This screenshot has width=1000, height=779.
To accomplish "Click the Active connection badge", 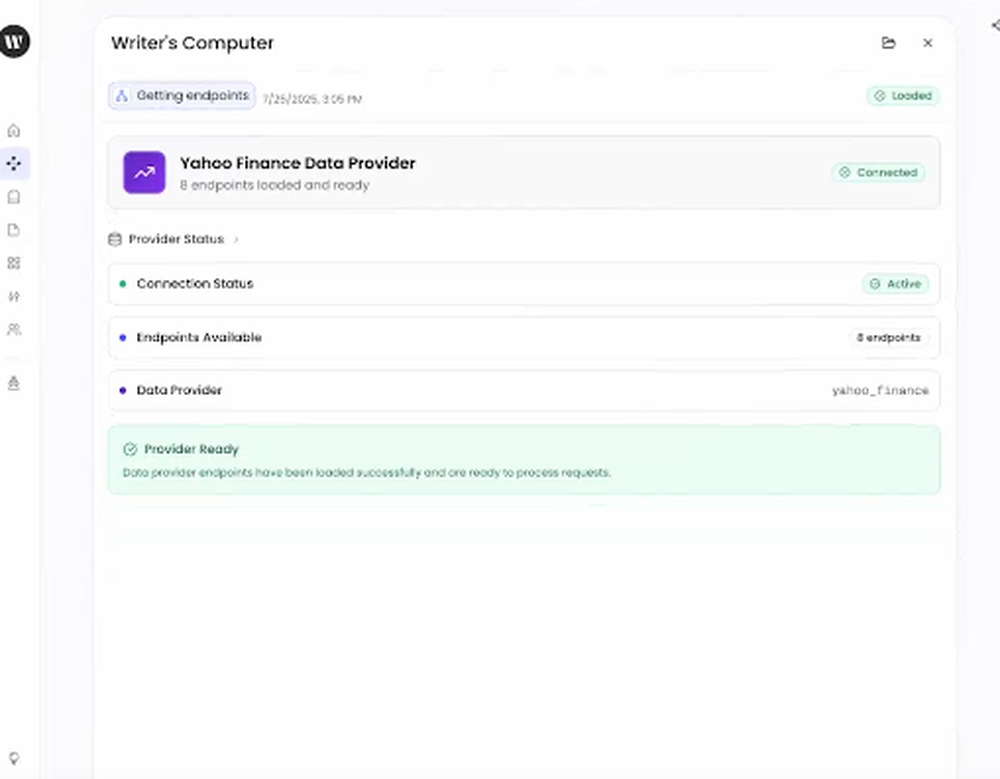I will pyautogui.click(x=895, y=284).
